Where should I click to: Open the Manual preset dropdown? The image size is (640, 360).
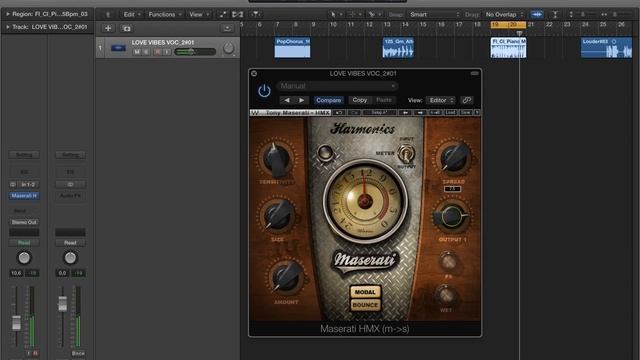(337, 86)
